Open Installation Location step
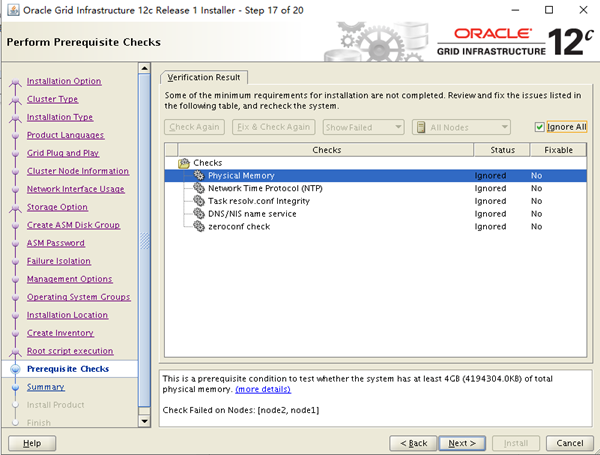 pyautogui.click(x=67, y=315)
